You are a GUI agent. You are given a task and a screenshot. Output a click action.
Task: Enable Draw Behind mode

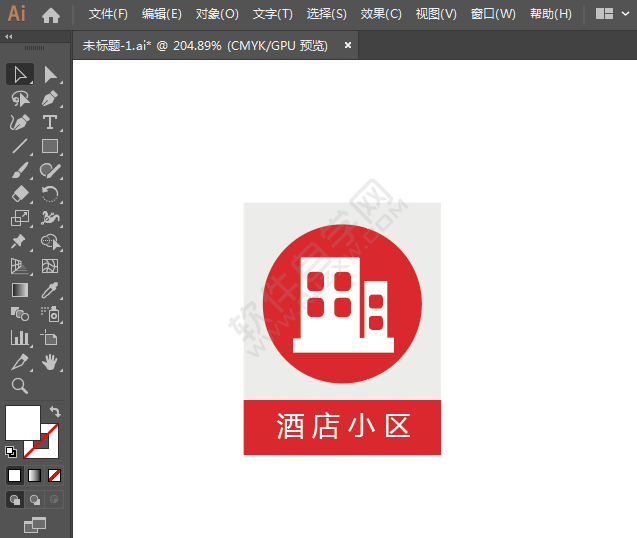pyautogui.click(x=35, y=499)
